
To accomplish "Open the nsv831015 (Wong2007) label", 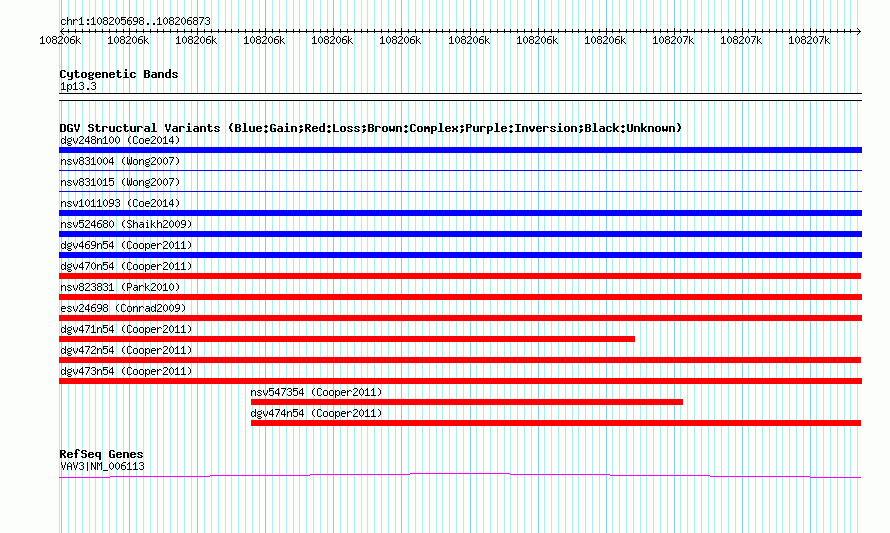I will click(x=120, y=182).
